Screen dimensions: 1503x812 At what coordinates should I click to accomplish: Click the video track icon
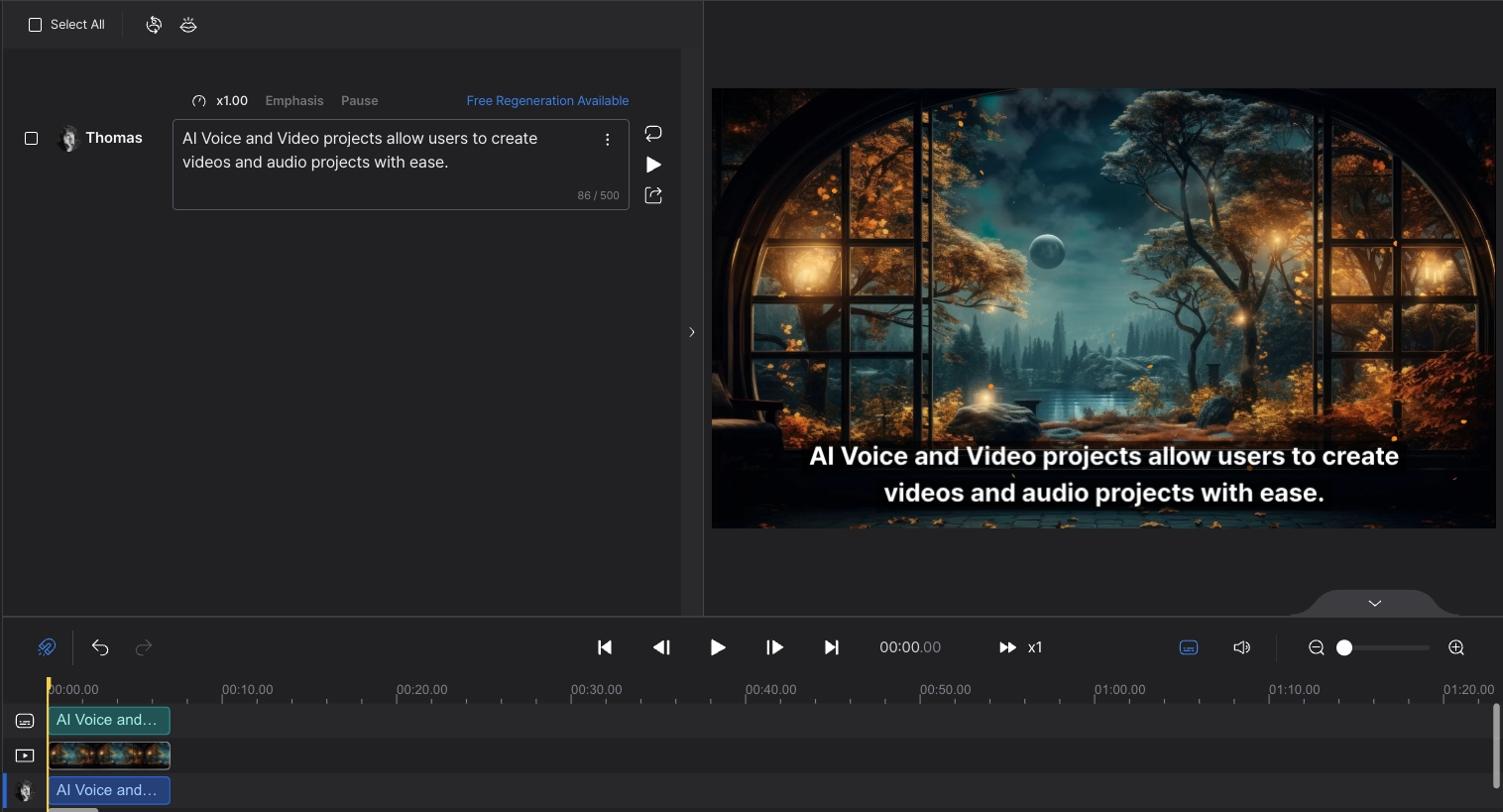(25, 755)
